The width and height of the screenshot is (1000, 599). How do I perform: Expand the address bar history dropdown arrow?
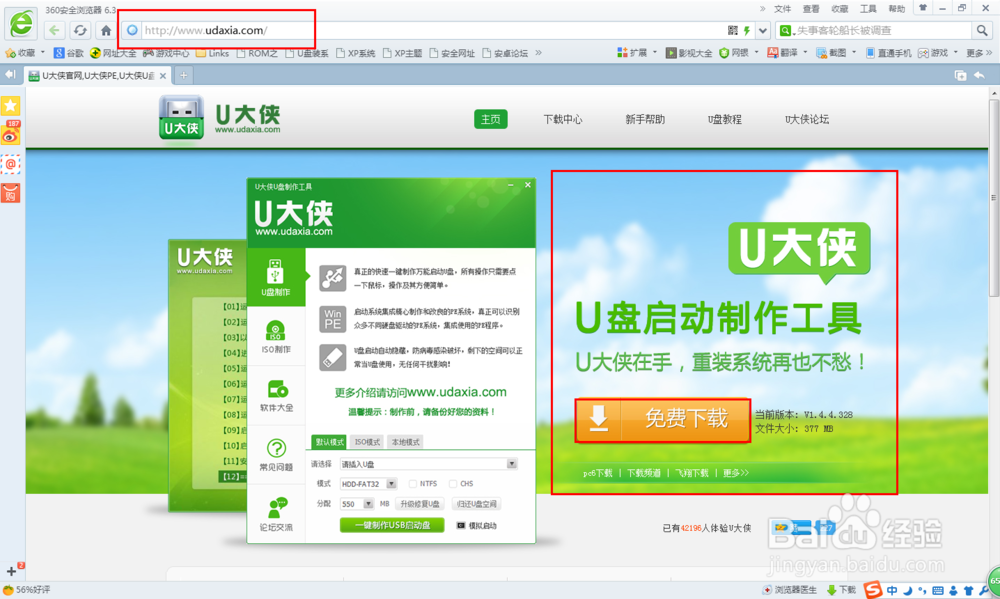click(763, 30)
